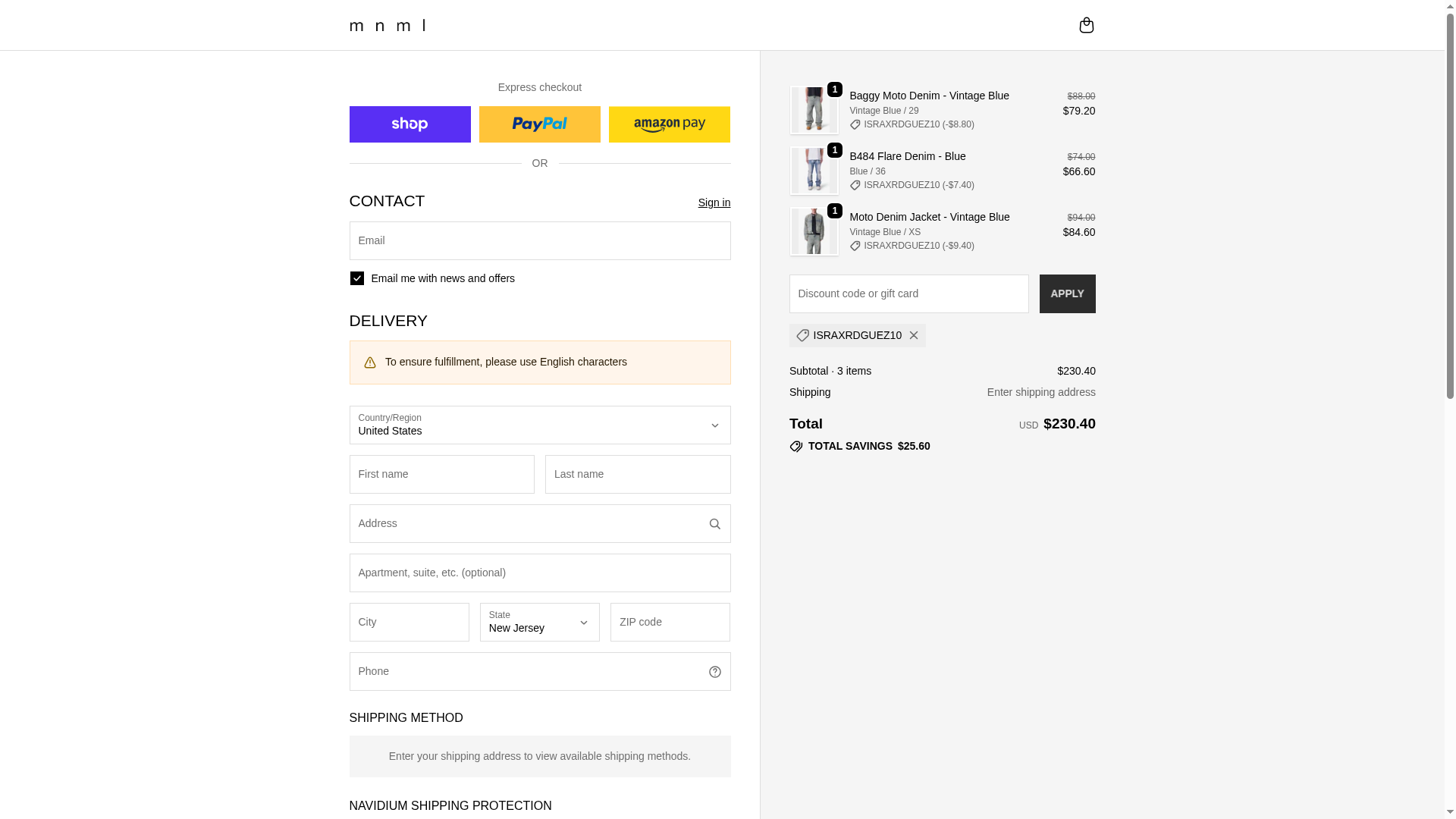Click the mnml logo
The width and height of the screenshot is (1456, 819).
click(x=388, y=26)
